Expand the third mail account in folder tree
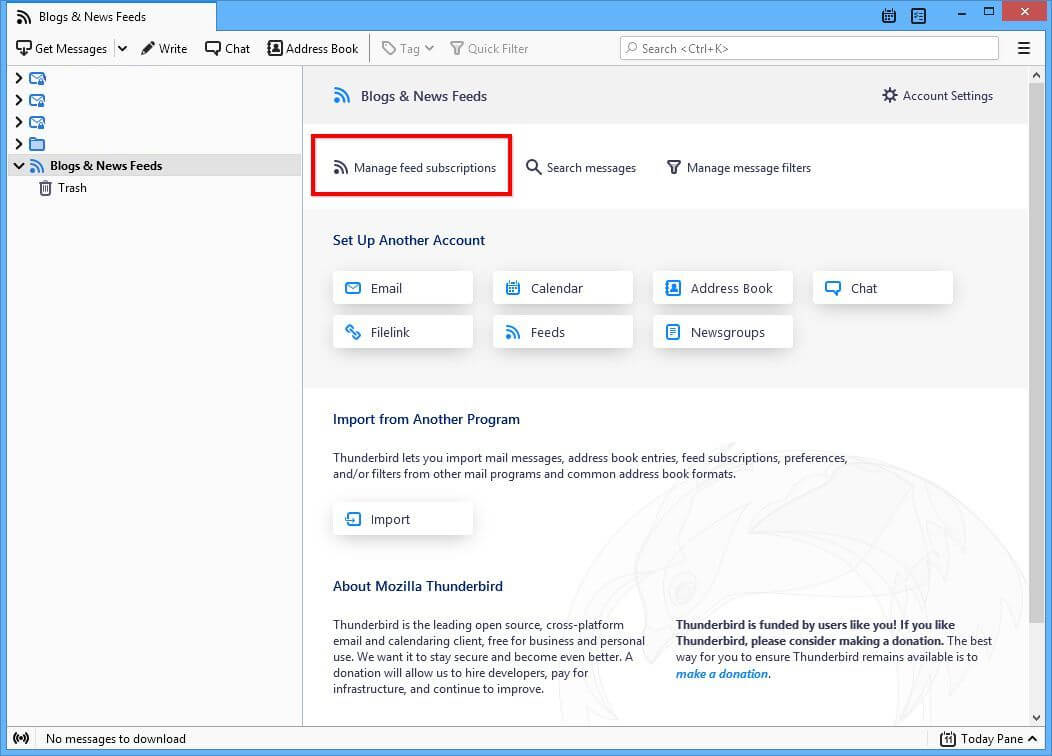 [19, 122]
